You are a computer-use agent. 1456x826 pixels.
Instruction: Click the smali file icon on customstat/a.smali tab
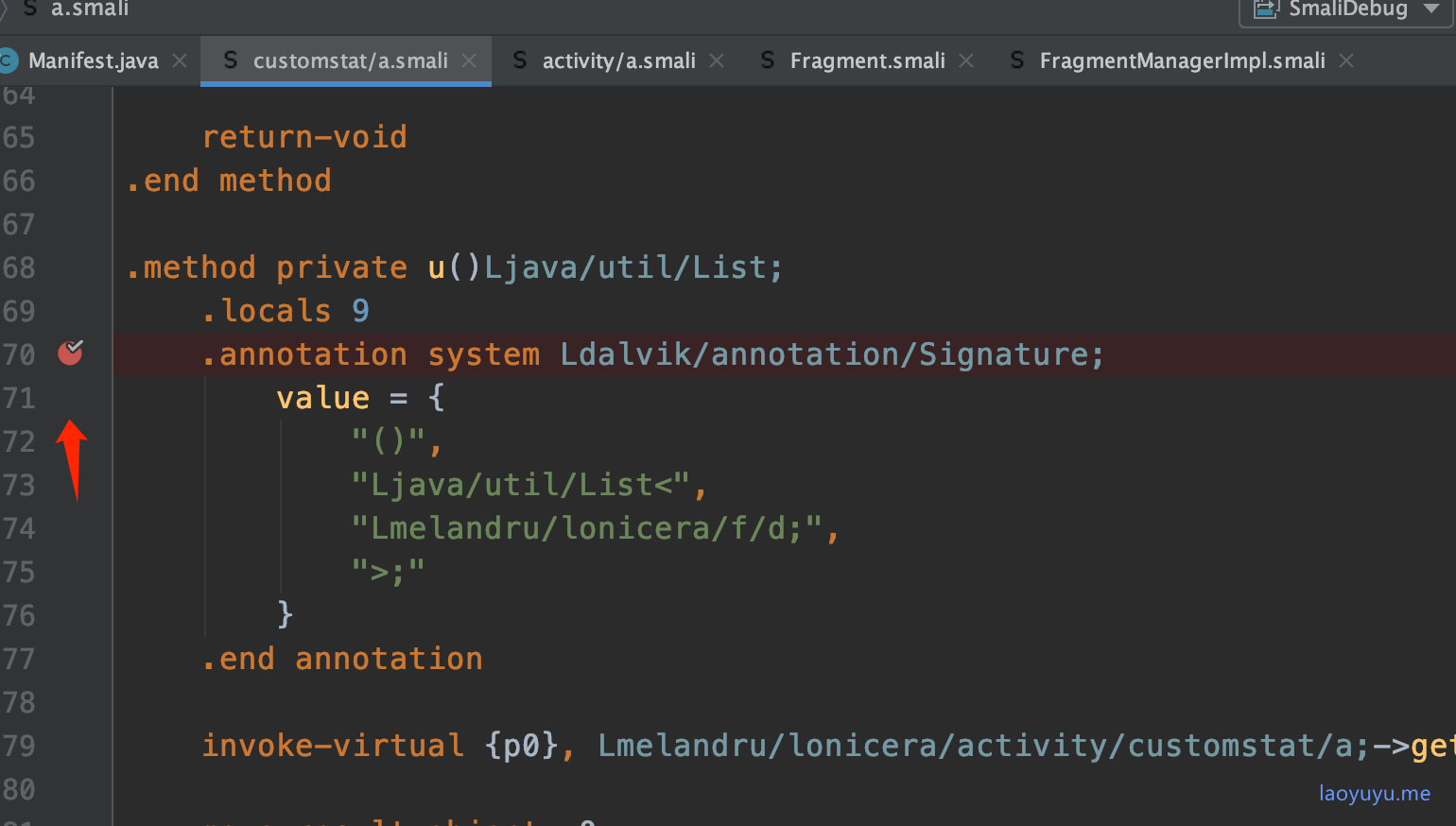point(230,60)
